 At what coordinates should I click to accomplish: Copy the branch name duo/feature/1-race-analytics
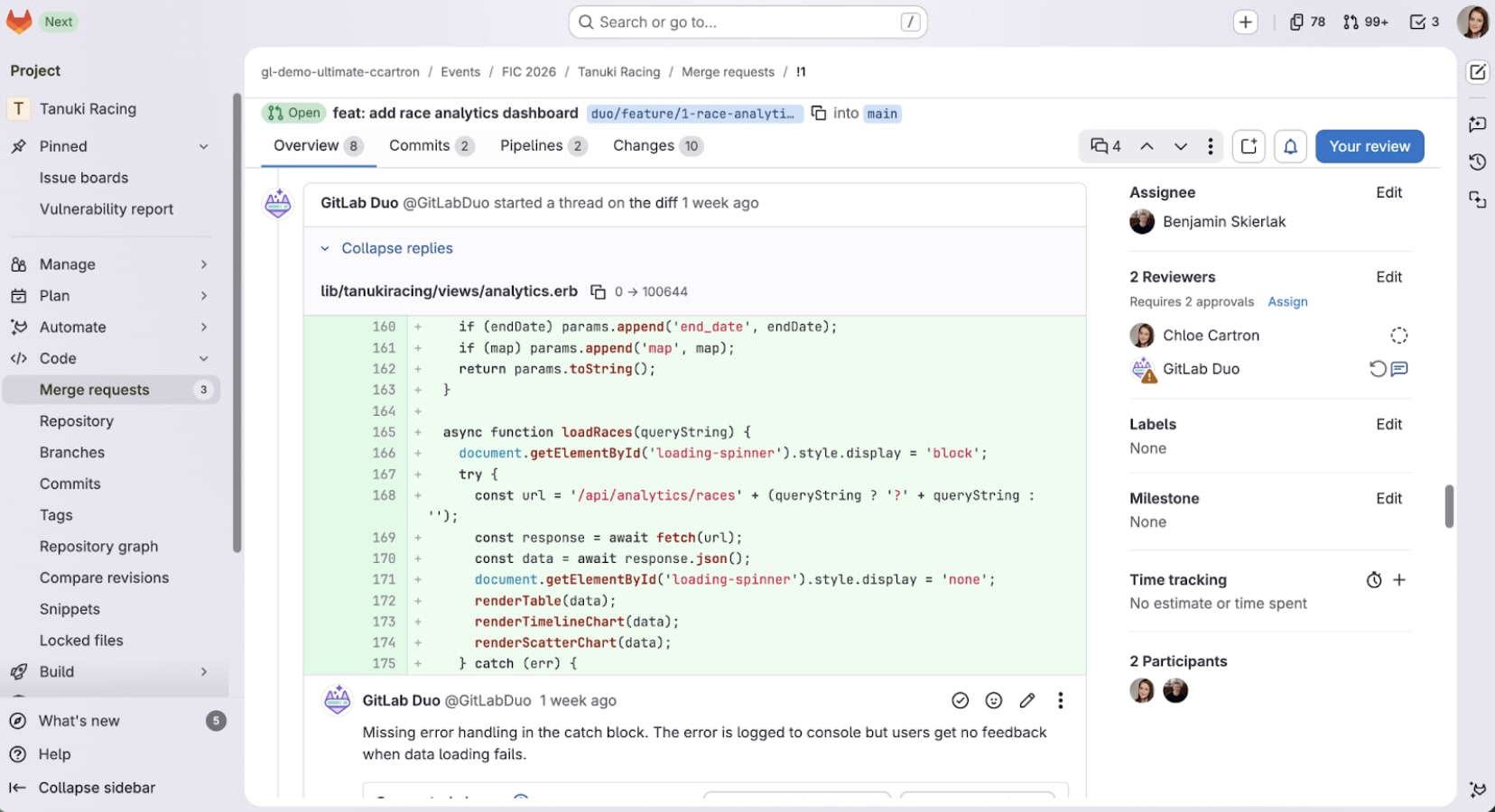pyautogui.click(x=818, y=114)
